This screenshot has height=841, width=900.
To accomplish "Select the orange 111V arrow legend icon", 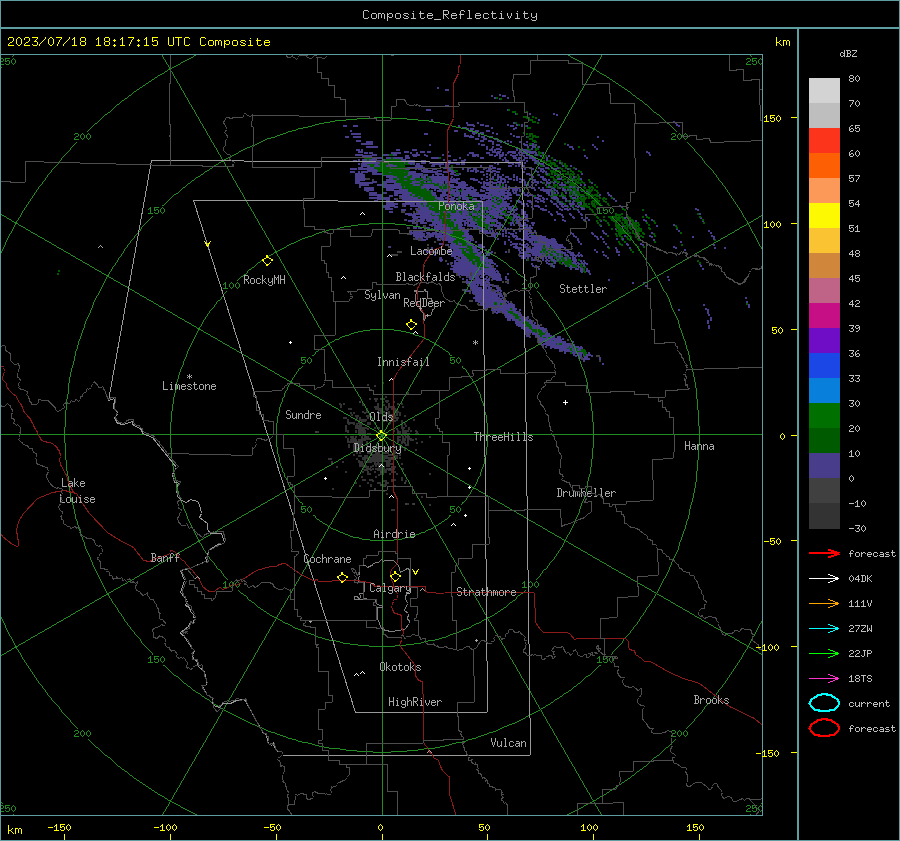I will 824,603.
